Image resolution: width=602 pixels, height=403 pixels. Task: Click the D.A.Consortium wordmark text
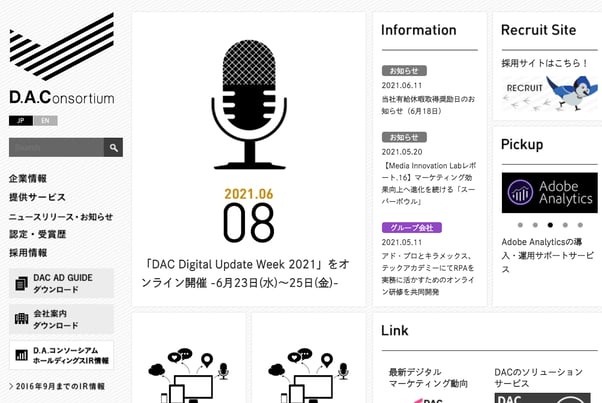point(62,97)
